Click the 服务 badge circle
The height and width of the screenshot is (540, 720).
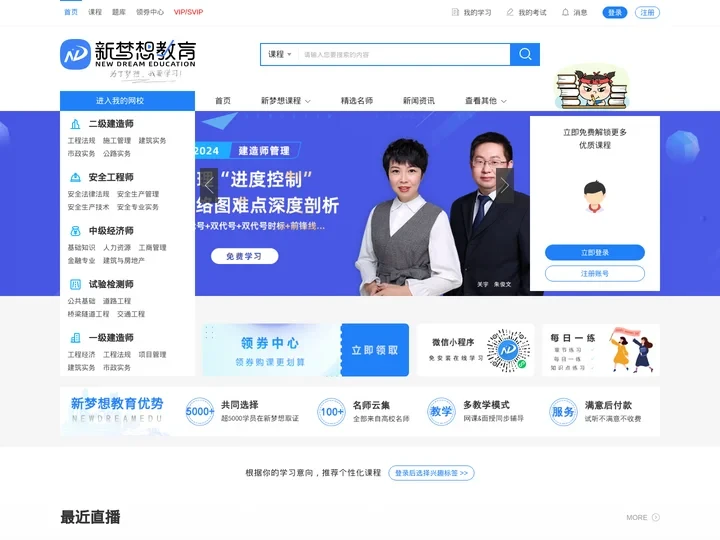click(563, 411)
